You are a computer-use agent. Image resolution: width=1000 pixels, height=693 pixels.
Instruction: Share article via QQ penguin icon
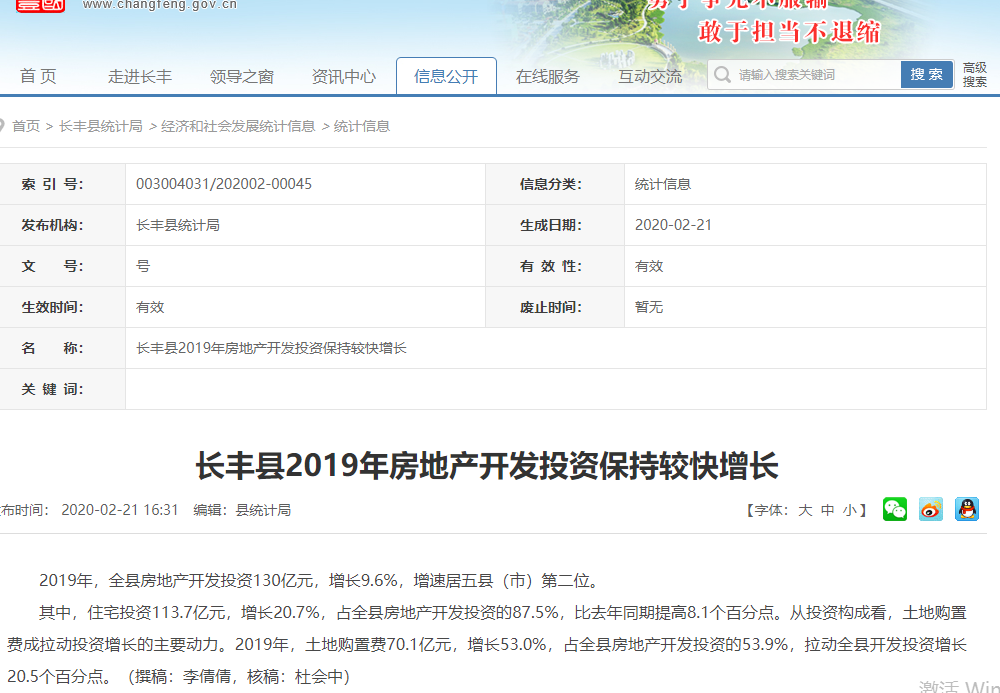tap(967, 509)
